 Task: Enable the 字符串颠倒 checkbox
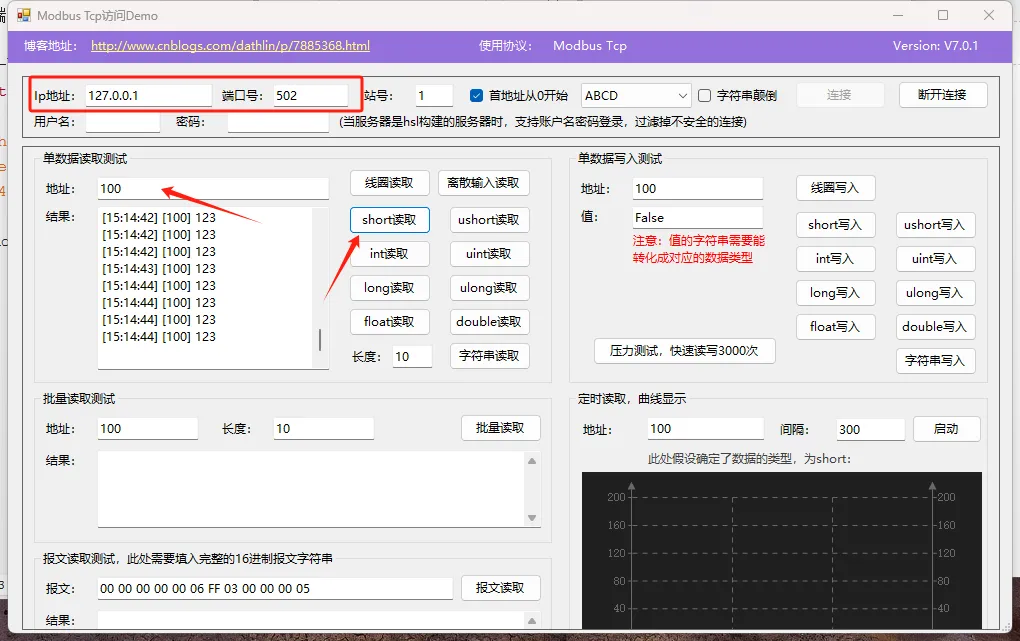coord(704,96)
